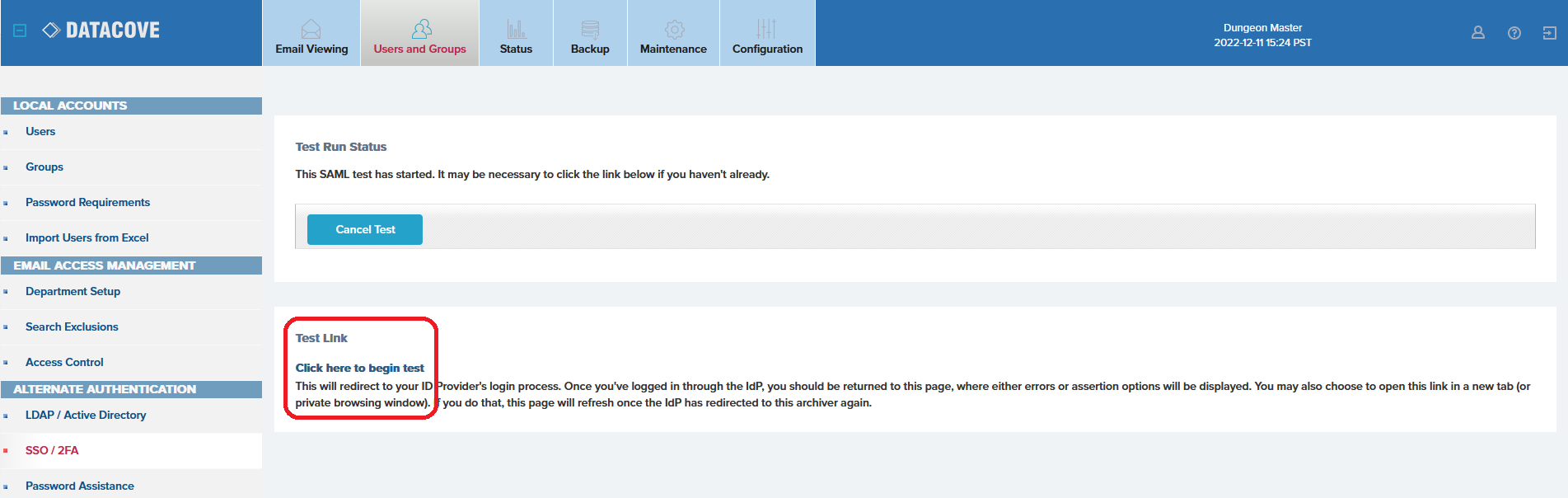This screenshot has height=498, width=1568.
Task: Select Import Users from Excel
Action: 87,238
